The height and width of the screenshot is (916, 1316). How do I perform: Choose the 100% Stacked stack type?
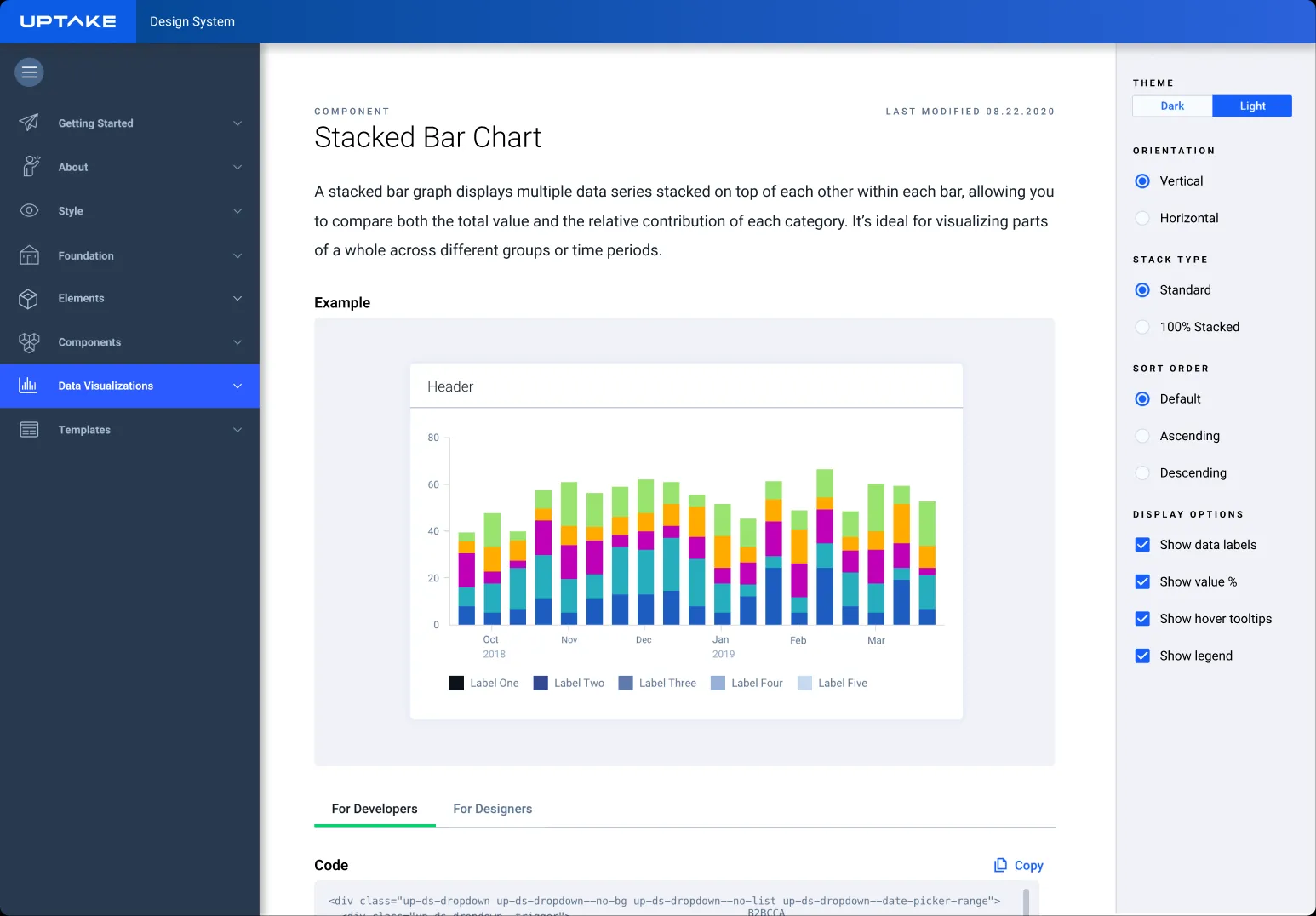[x=1142, y=327]
